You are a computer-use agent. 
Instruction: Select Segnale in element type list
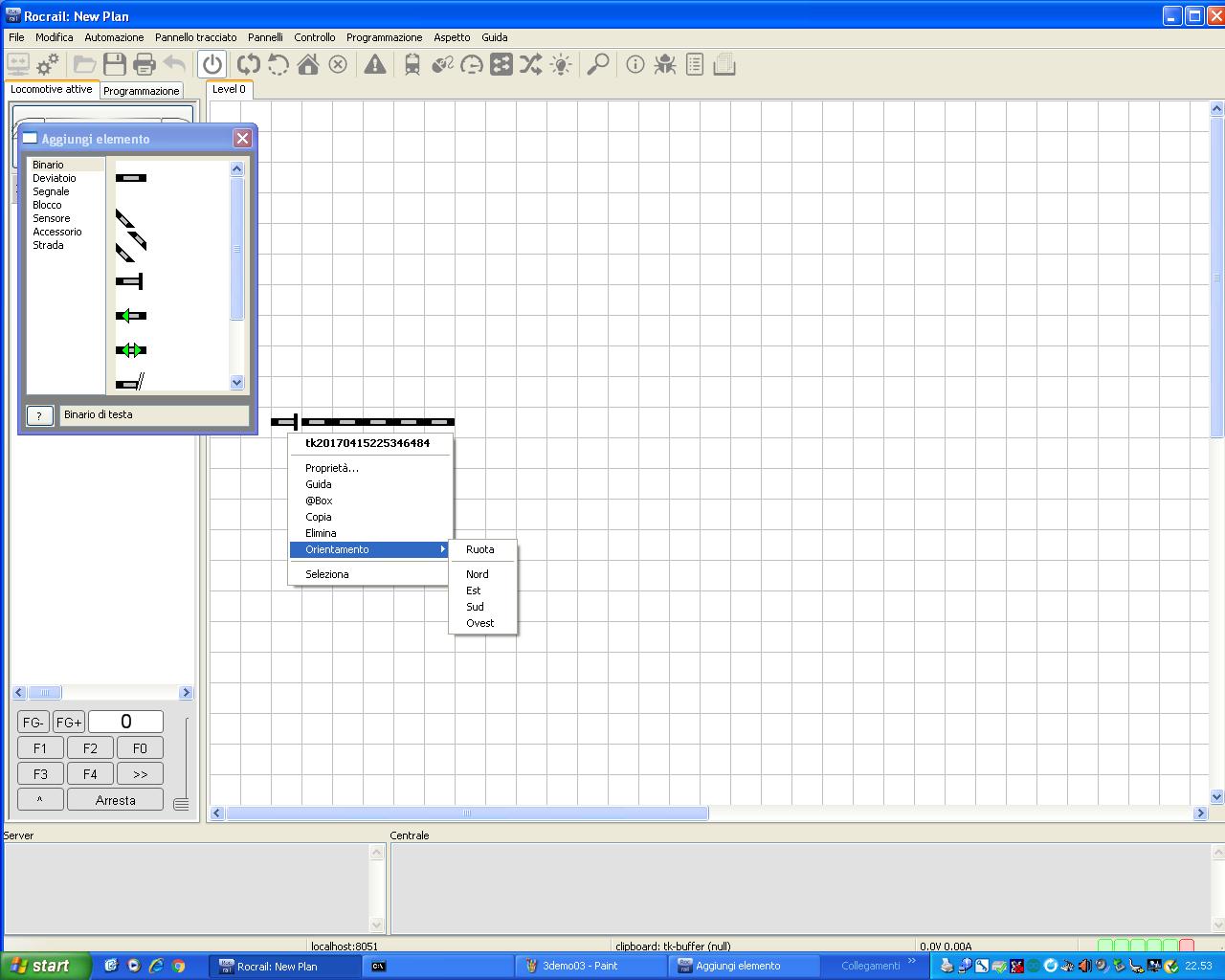tap(51, 191)
